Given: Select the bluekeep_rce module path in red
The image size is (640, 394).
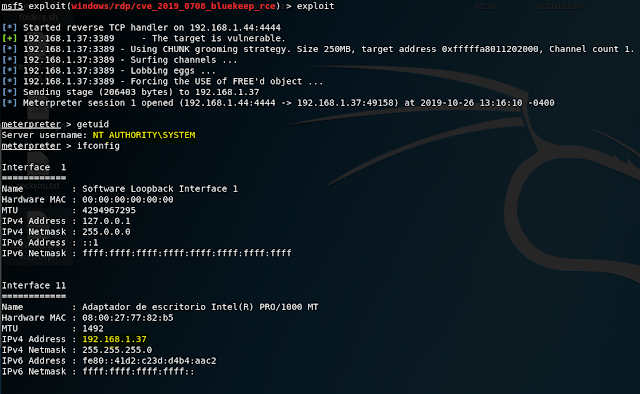Looking at the screenshot, I should point(173,6).
